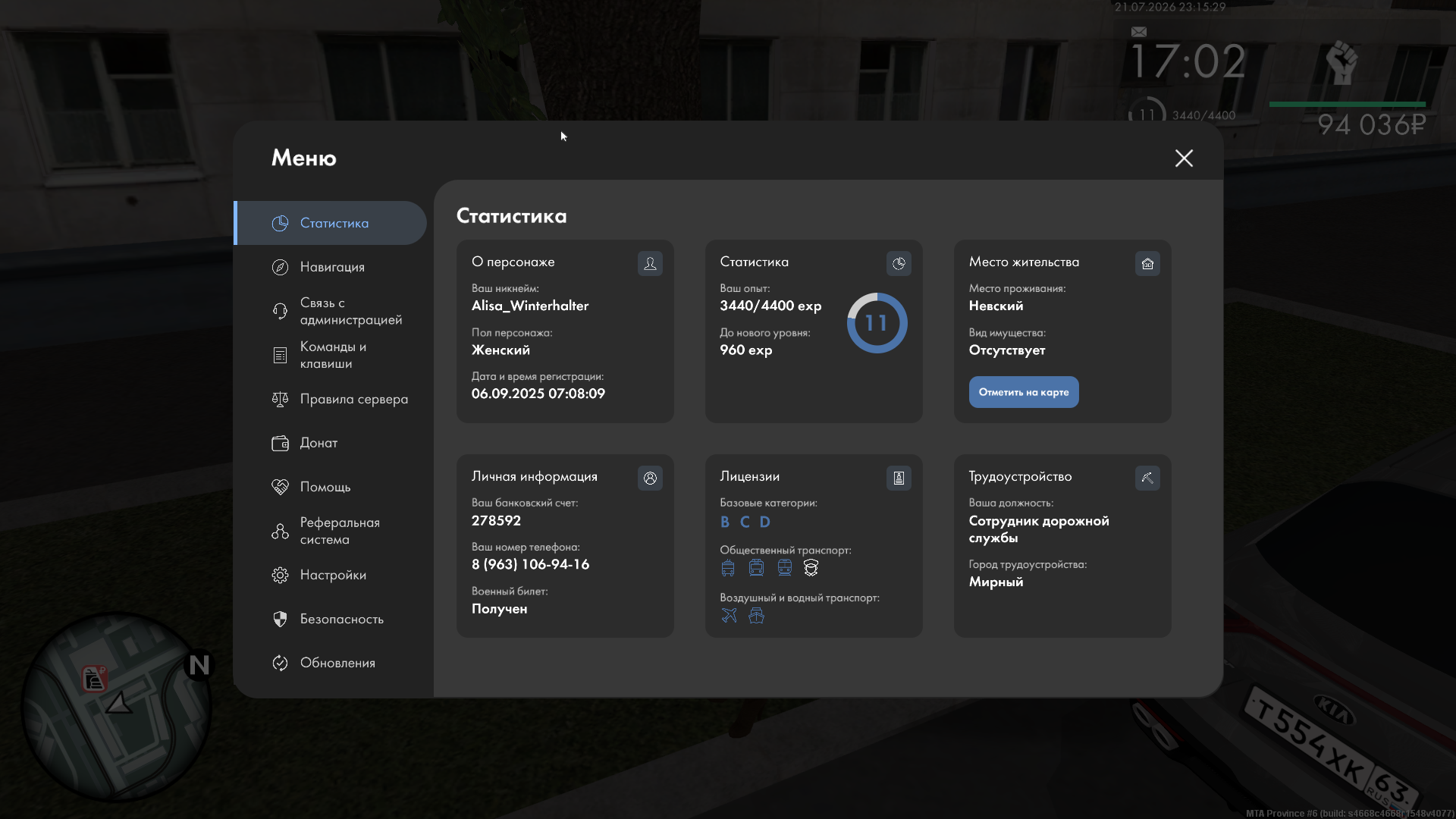Click the bank account number 278592
The height and width of the screenshot is (819, 1456).
tap(496, 520)
